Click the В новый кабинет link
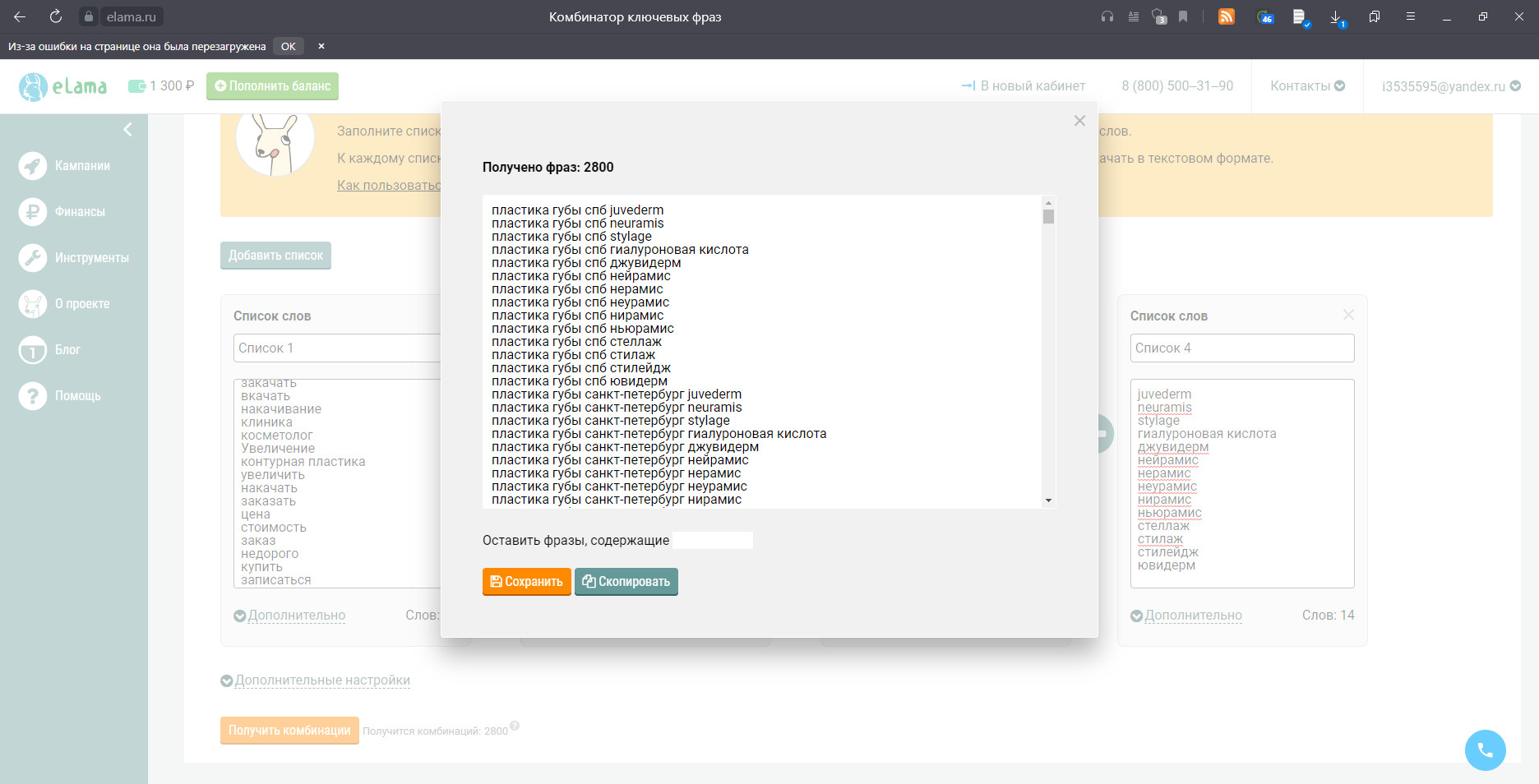The height and width of the screenshot is (784, 1539). tap(1023, 86)
